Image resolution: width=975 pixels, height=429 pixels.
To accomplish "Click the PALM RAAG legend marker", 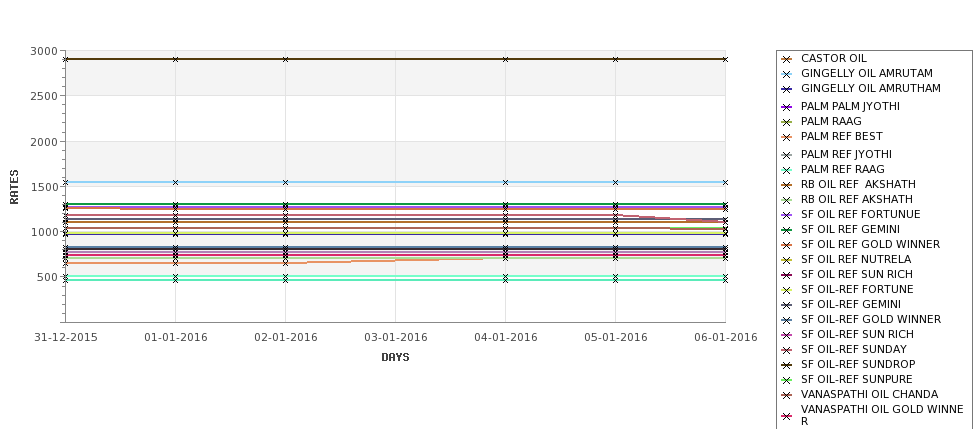I will [x=786, y=122].
